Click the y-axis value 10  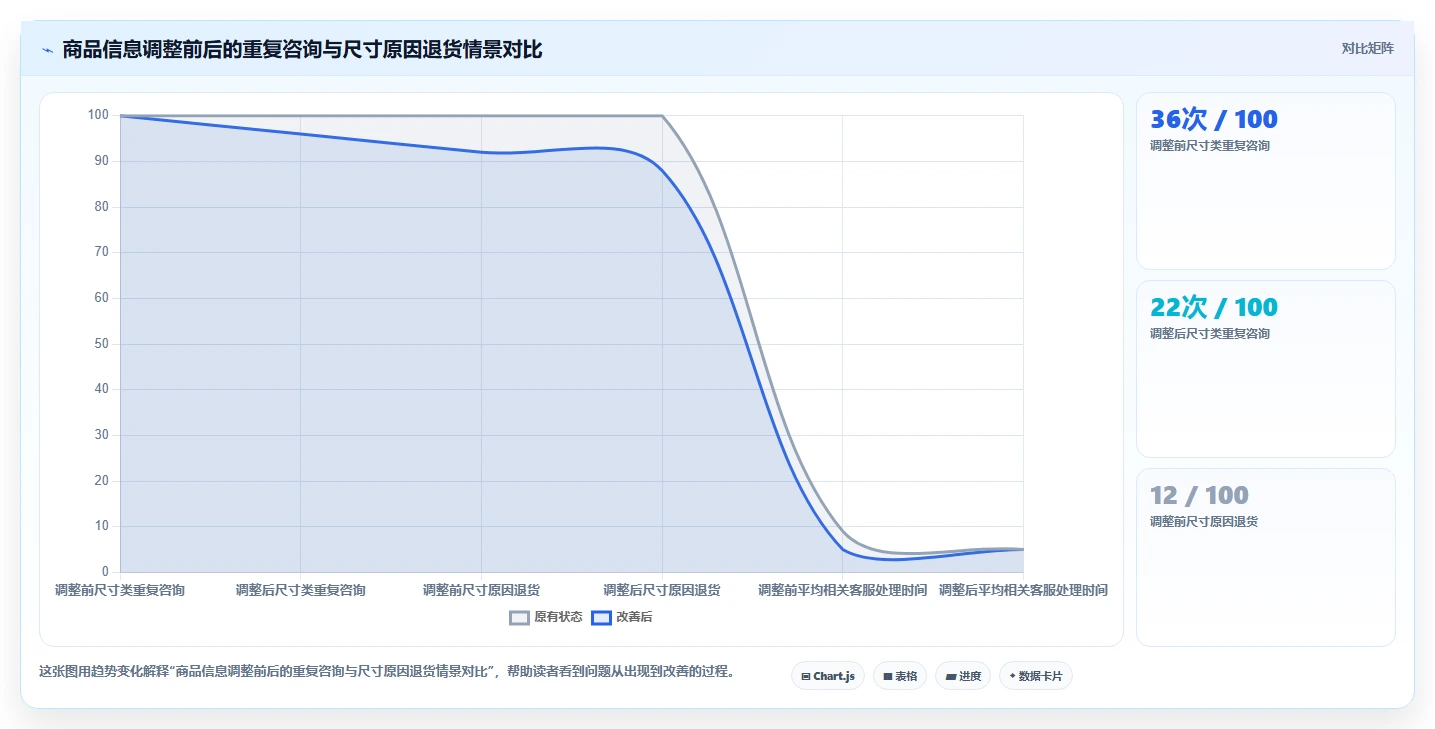102,526
